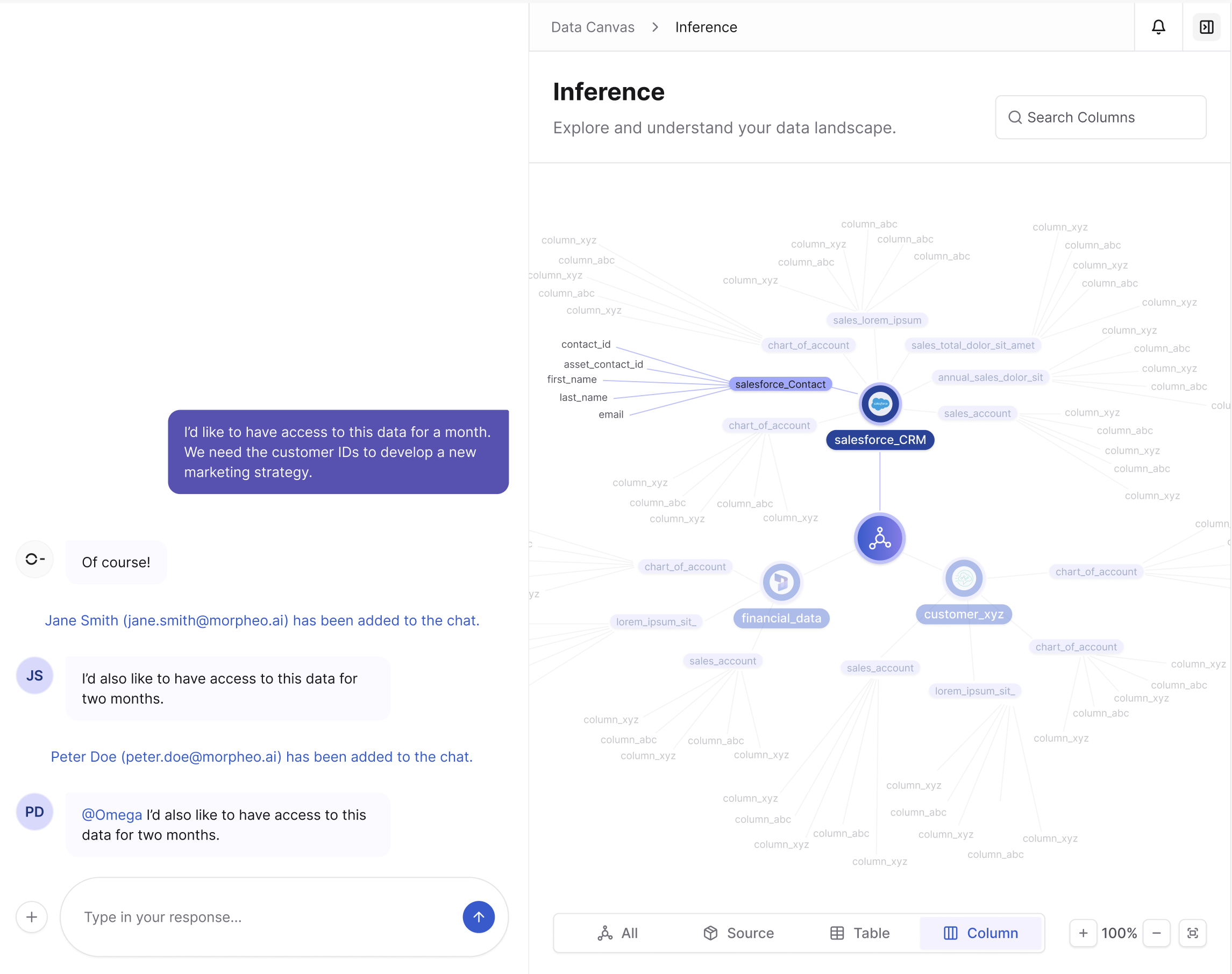The height and width of the screenshot is (974, 1232).
Task: Select the Column view tab
Action: (x=980, y=933)
